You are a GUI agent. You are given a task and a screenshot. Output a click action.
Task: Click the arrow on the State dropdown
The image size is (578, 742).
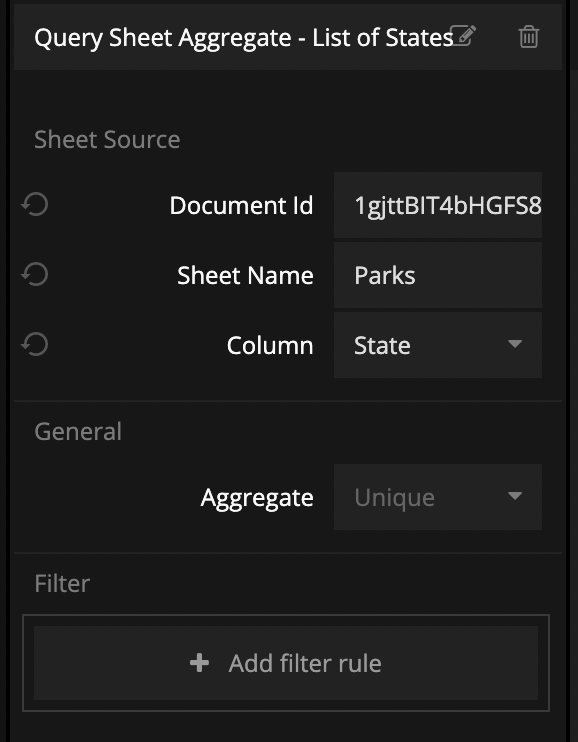[515, 344]
